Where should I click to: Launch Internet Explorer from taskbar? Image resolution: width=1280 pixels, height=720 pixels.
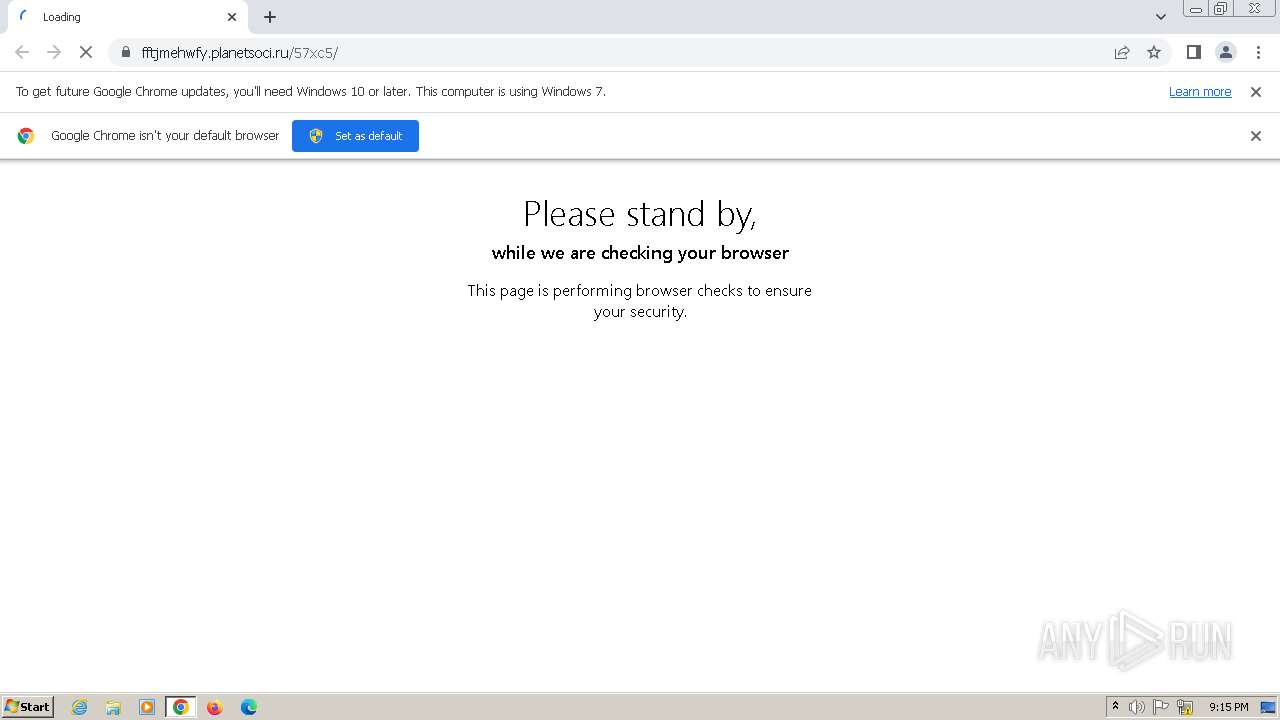coord(80,707)
